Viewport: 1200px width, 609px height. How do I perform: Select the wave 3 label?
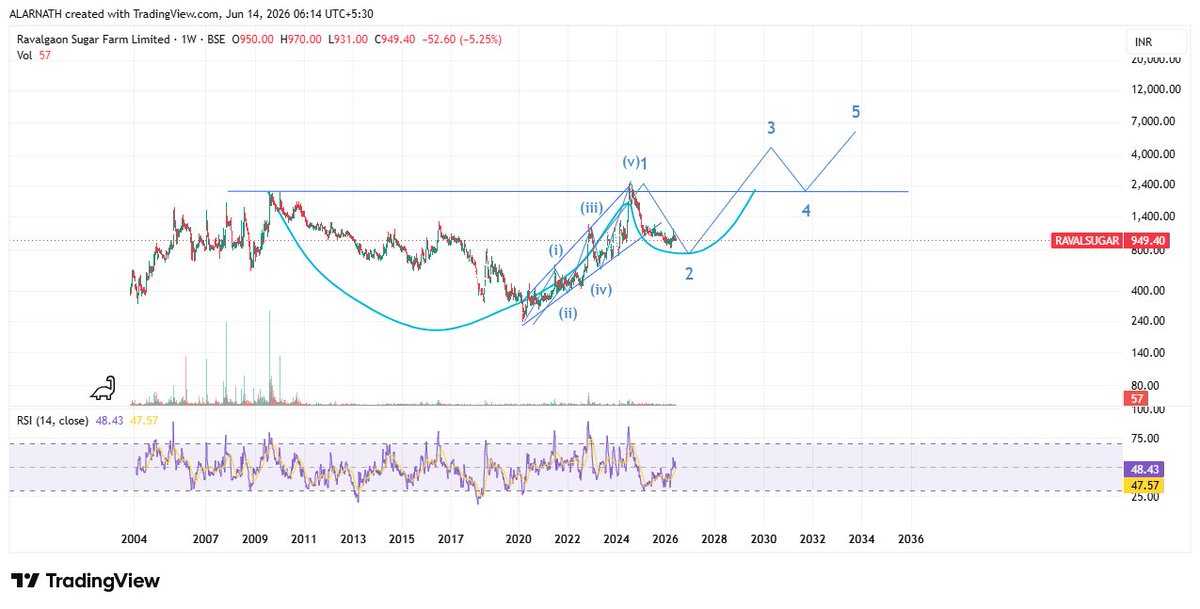coord(771,128)
